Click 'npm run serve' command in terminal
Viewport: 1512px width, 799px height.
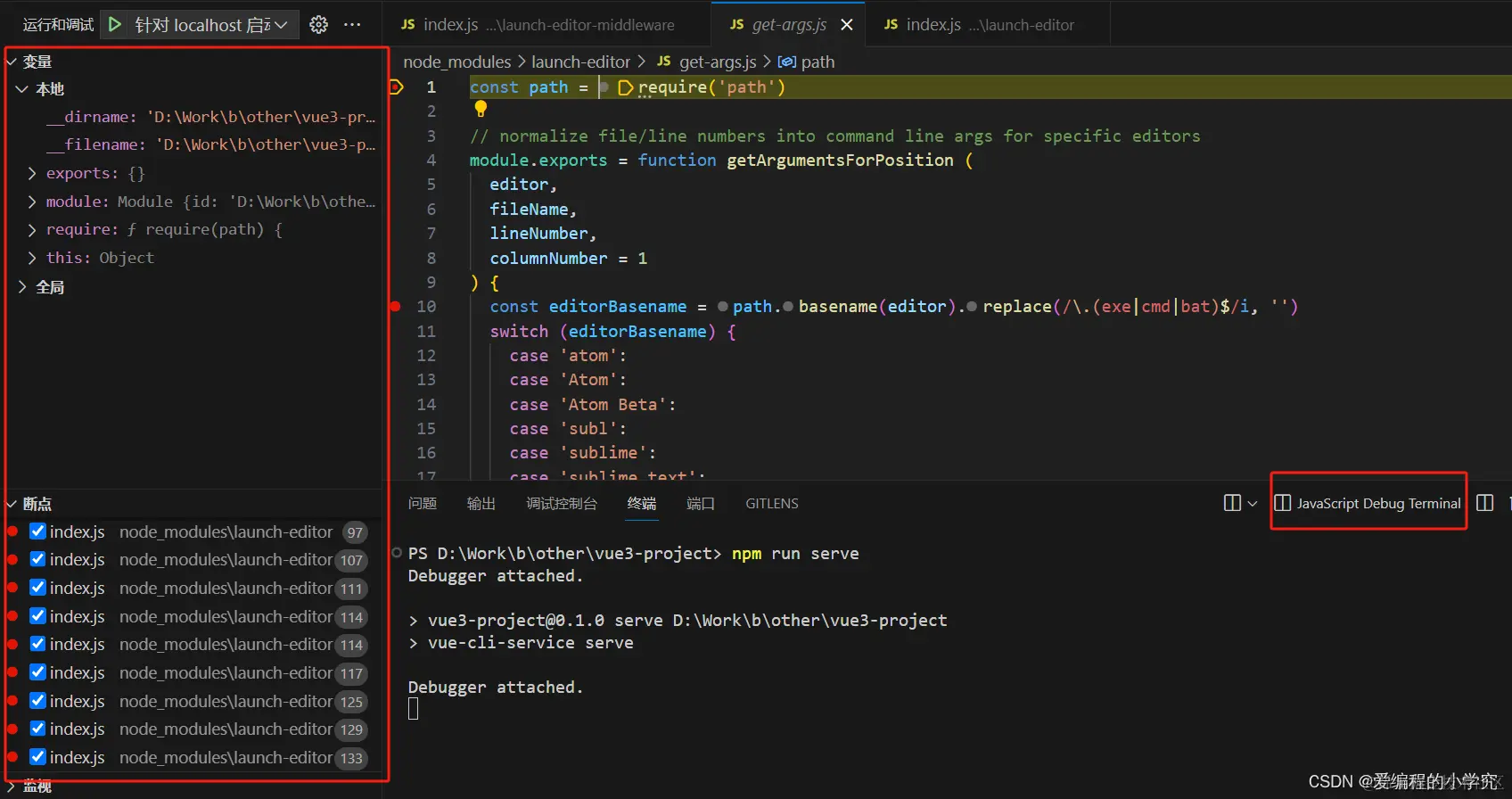click(795, 553)
